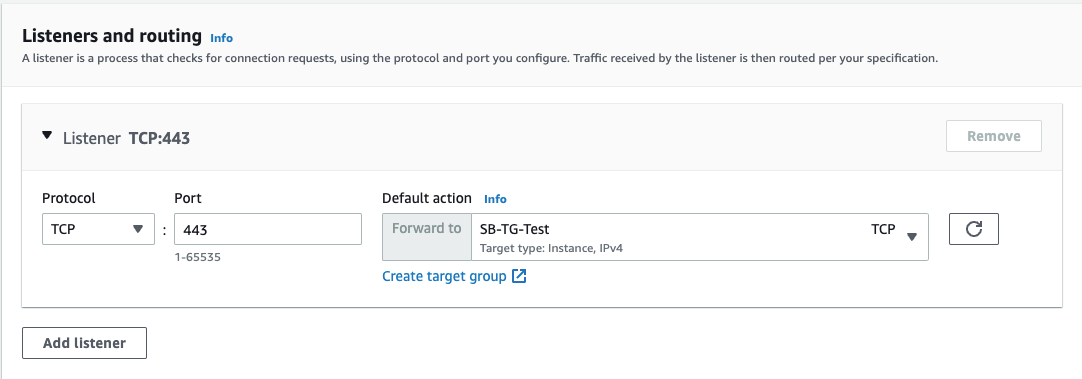
Task: Click the Listeners and routing heading
Action: pyautogui.click(x=112, y=36)
